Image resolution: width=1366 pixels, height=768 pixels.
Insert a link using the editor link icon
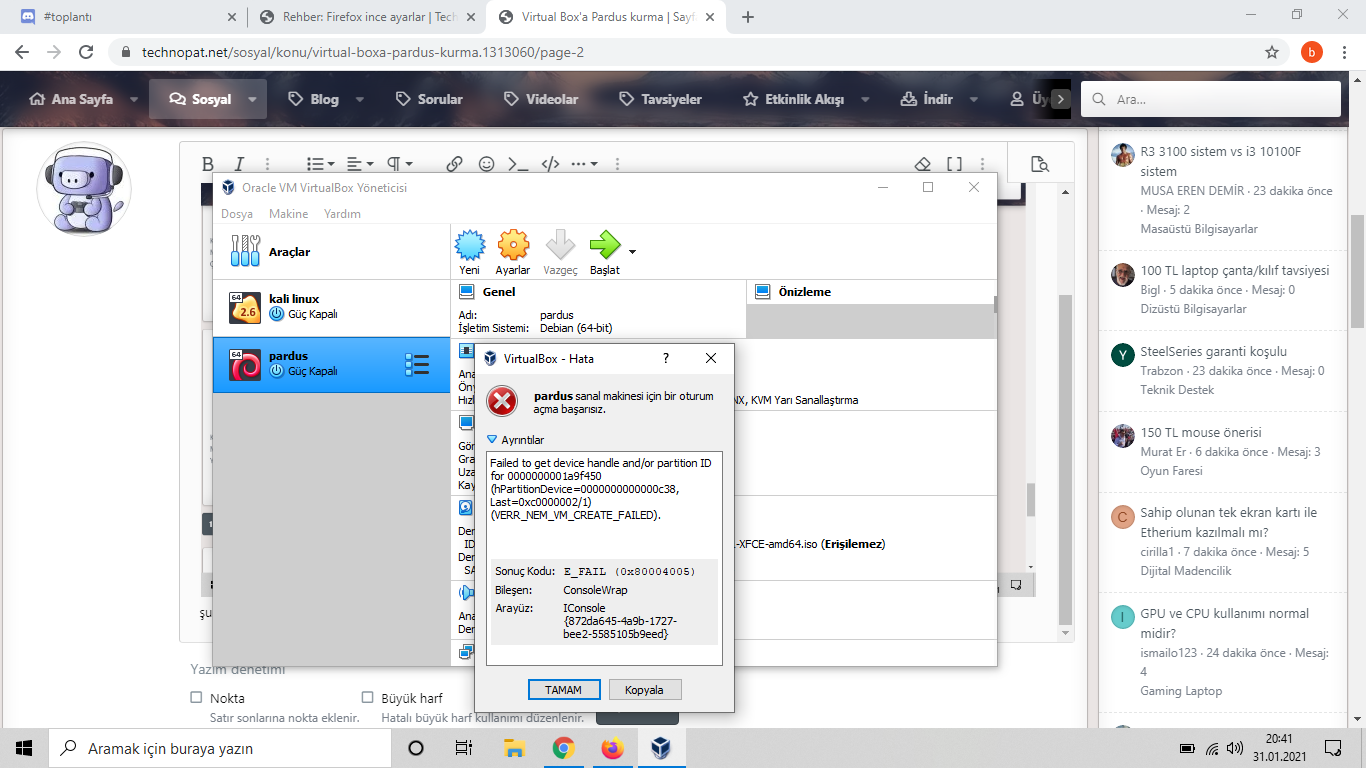(454, 164)
